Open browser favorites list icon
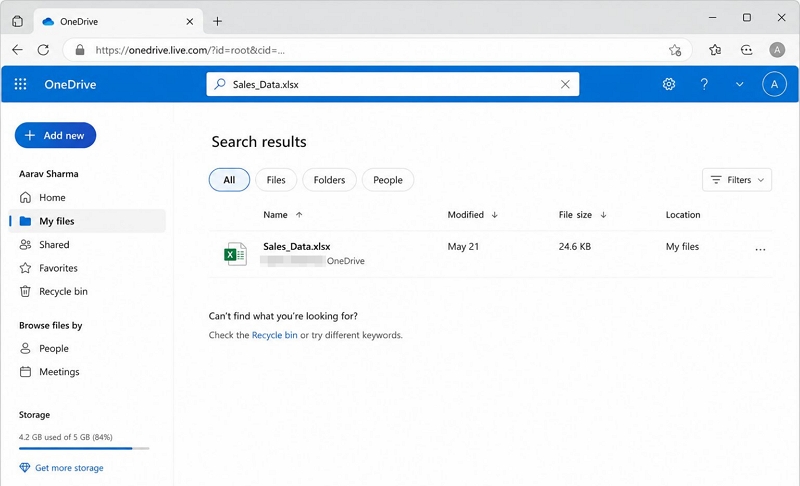The height and width of the screenshot is (486, 800). (x=715, y=49)
